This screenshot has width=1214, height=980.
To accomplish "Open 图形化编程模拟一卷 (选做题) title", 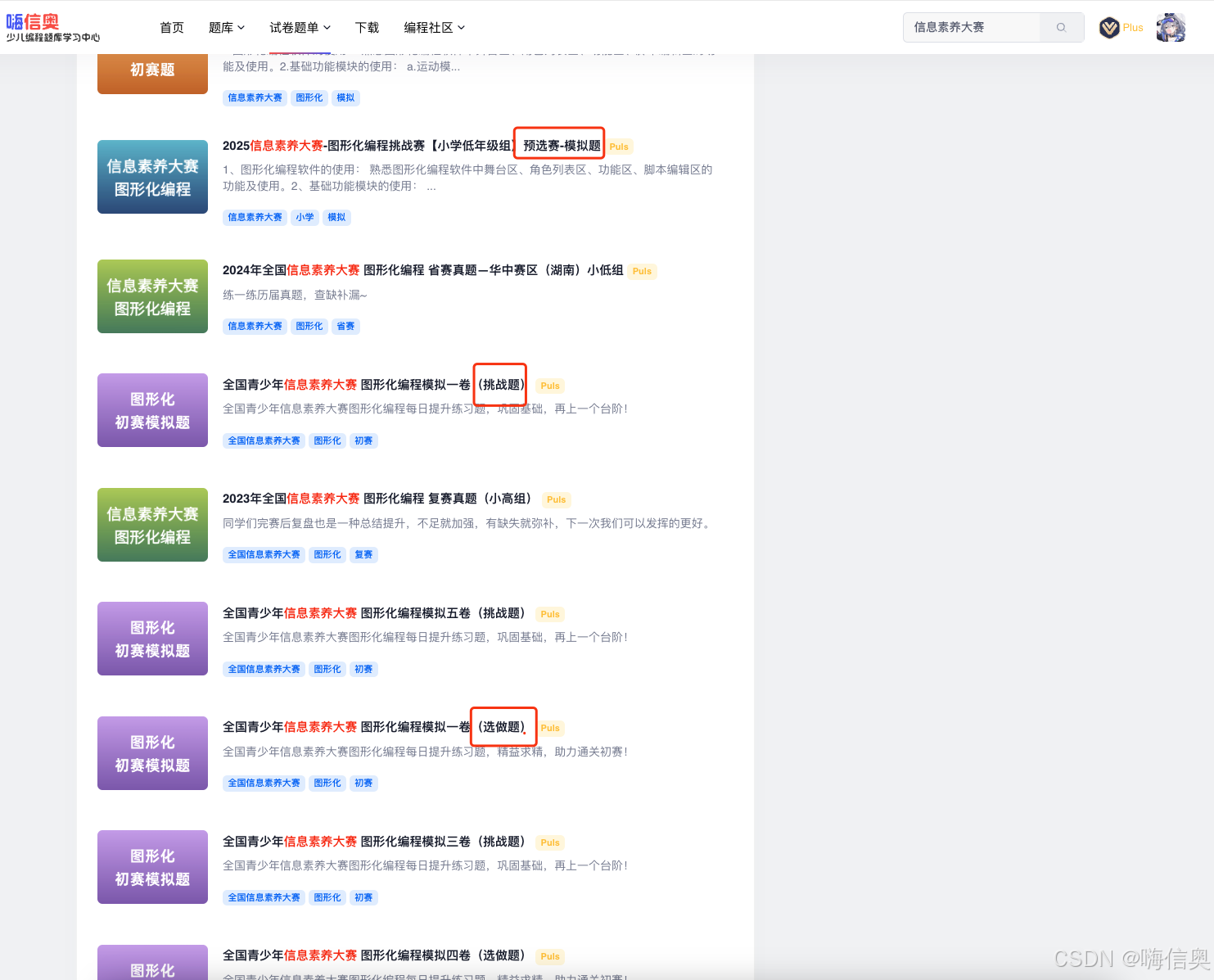I will tap(374, 727).
